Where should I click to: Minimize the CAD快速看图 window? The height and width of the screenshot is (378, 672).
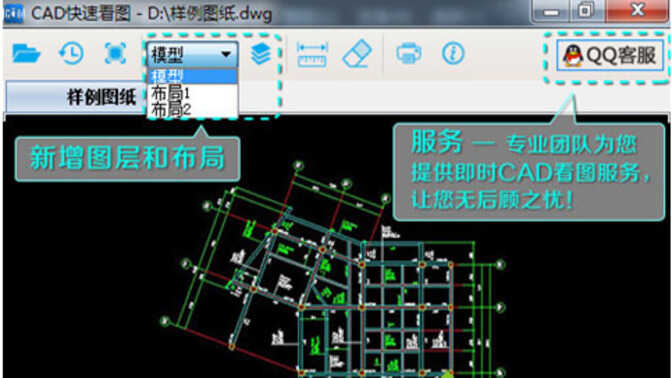(551, 11)
